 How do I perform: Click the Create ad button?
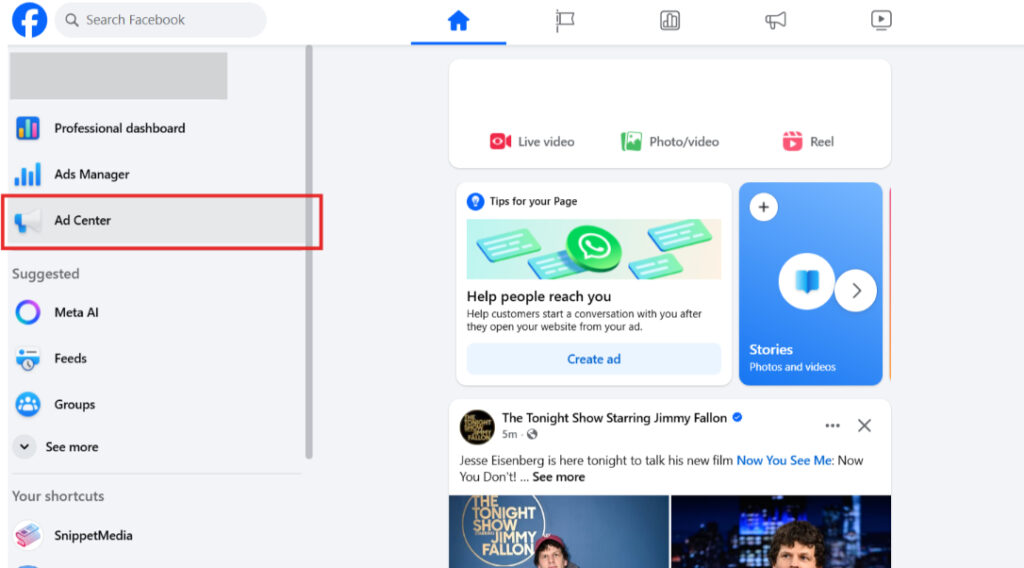594,359
